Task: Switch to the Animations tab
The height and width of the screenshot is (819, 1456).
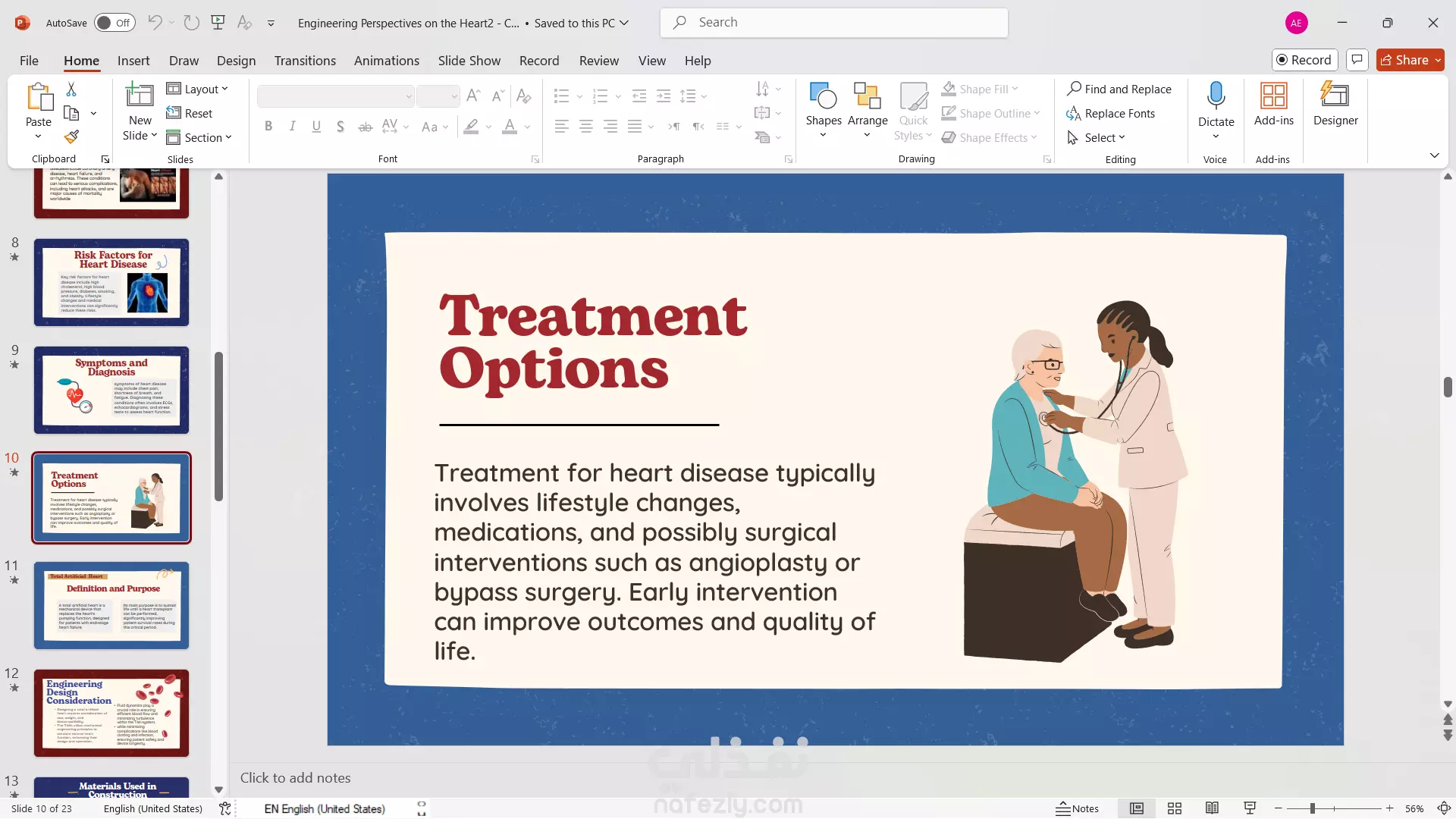Action: [x=387, y=61]
